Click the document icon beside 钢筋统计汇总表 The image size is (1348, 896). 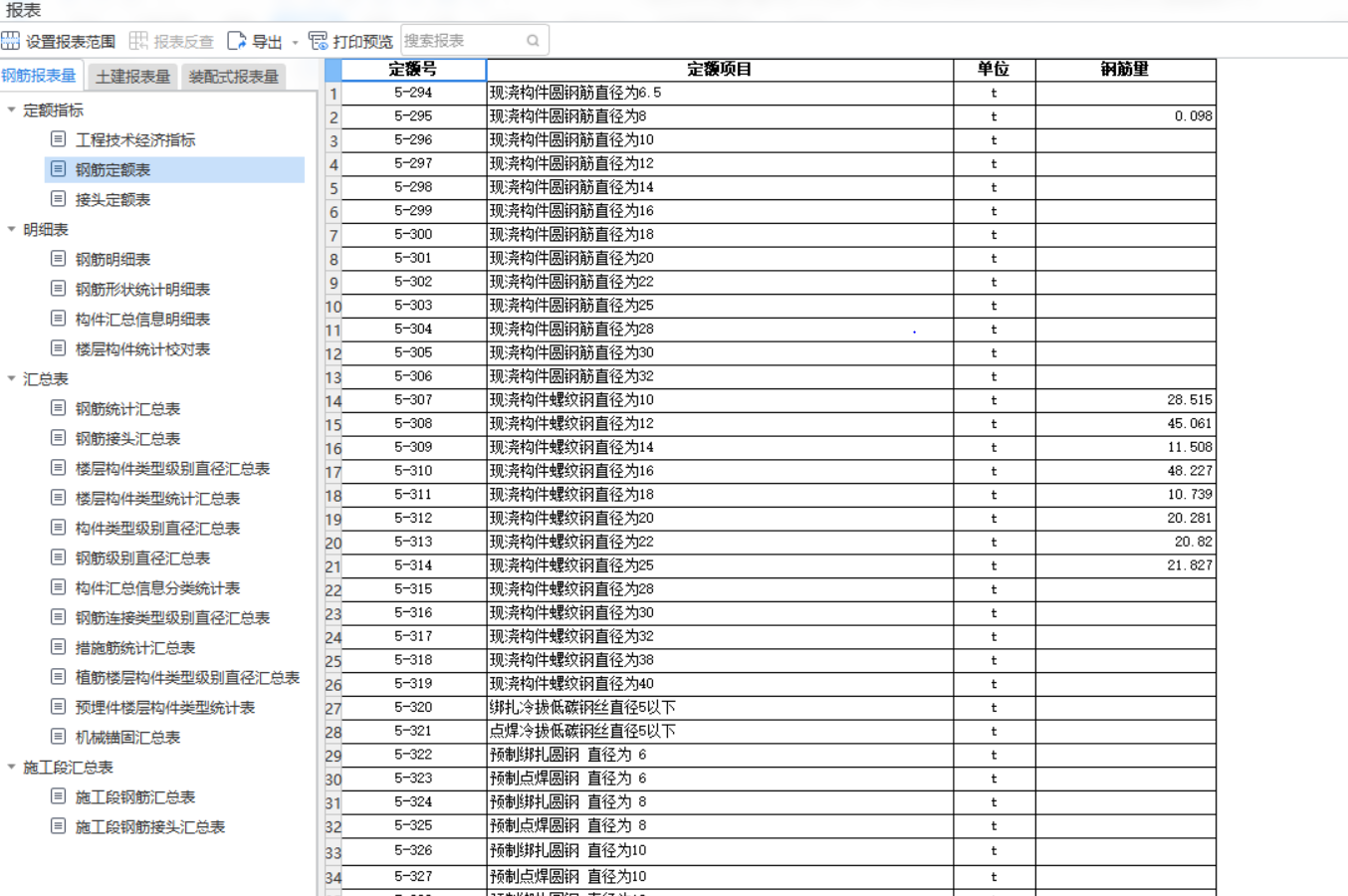click(59, 408)
